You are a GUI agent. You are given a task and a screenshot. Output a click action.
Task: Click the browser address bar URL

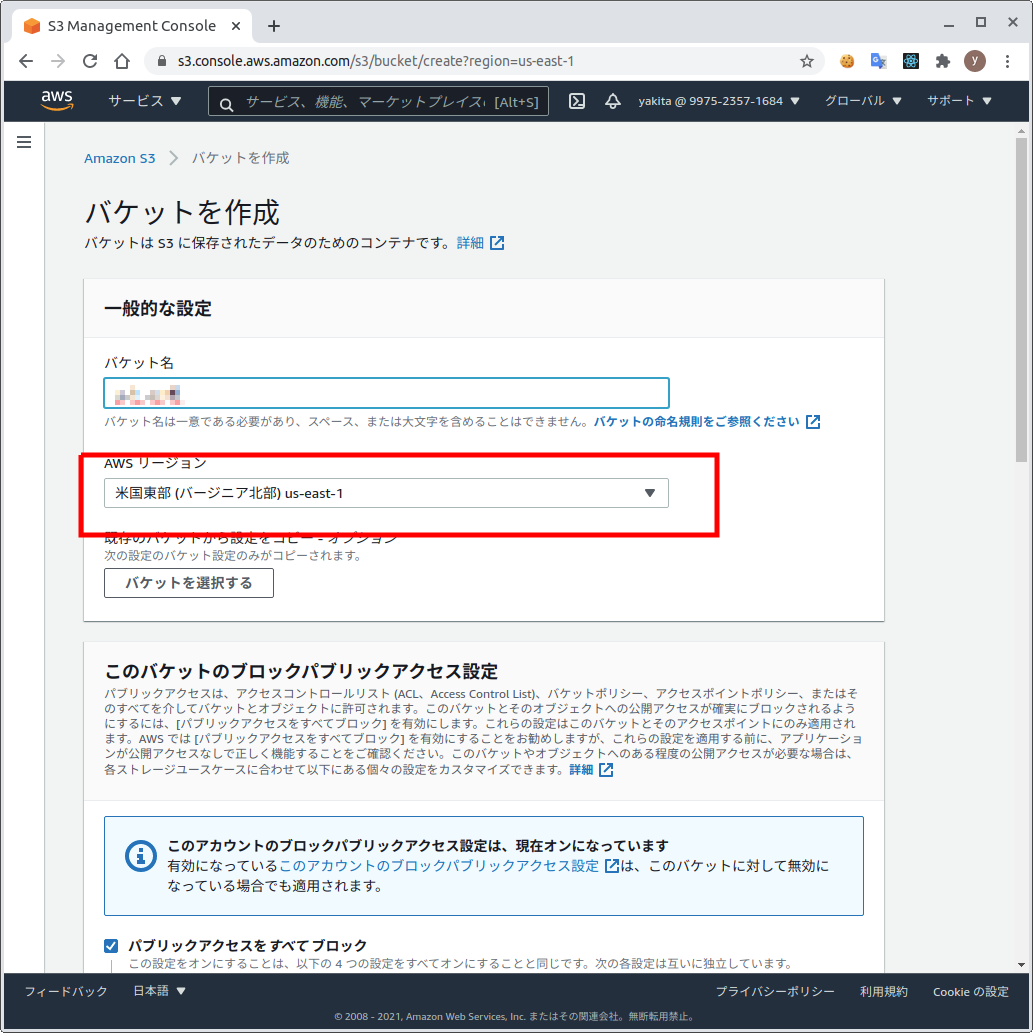pyautogui.click(x=376, y=61)
